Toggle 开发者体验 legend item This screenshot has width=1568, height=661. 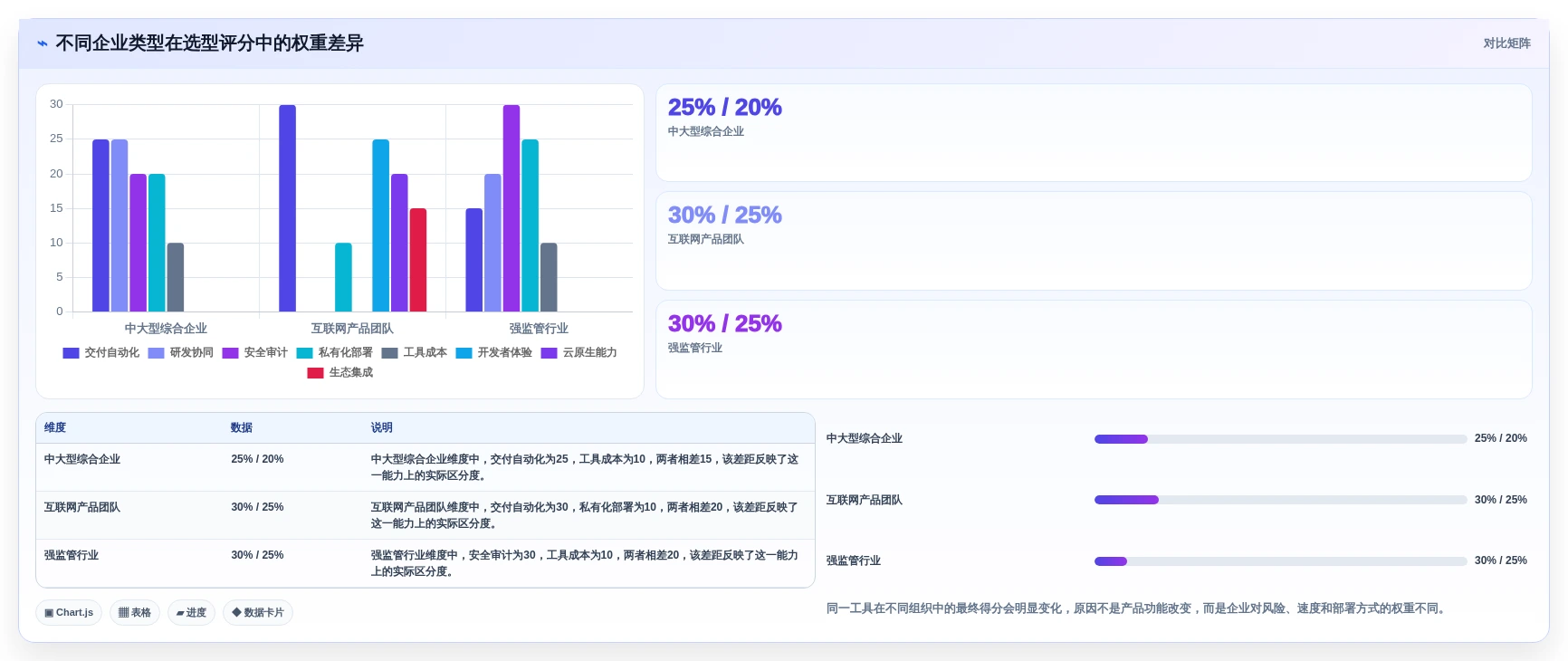[493, 353]
